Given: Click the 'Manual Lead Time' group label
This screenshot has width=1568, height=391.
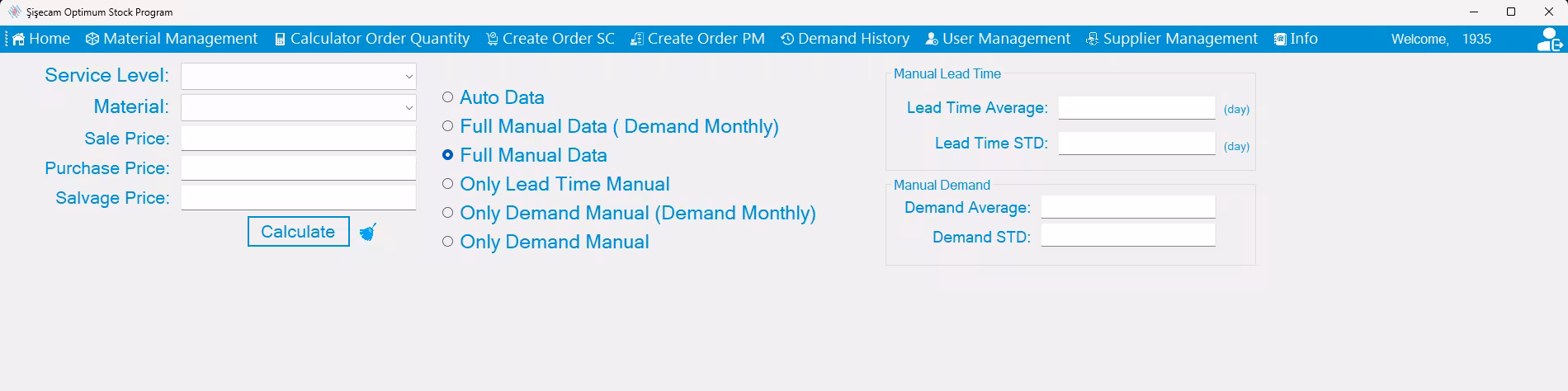Looking at the screenshot, I should click(947, 73).
